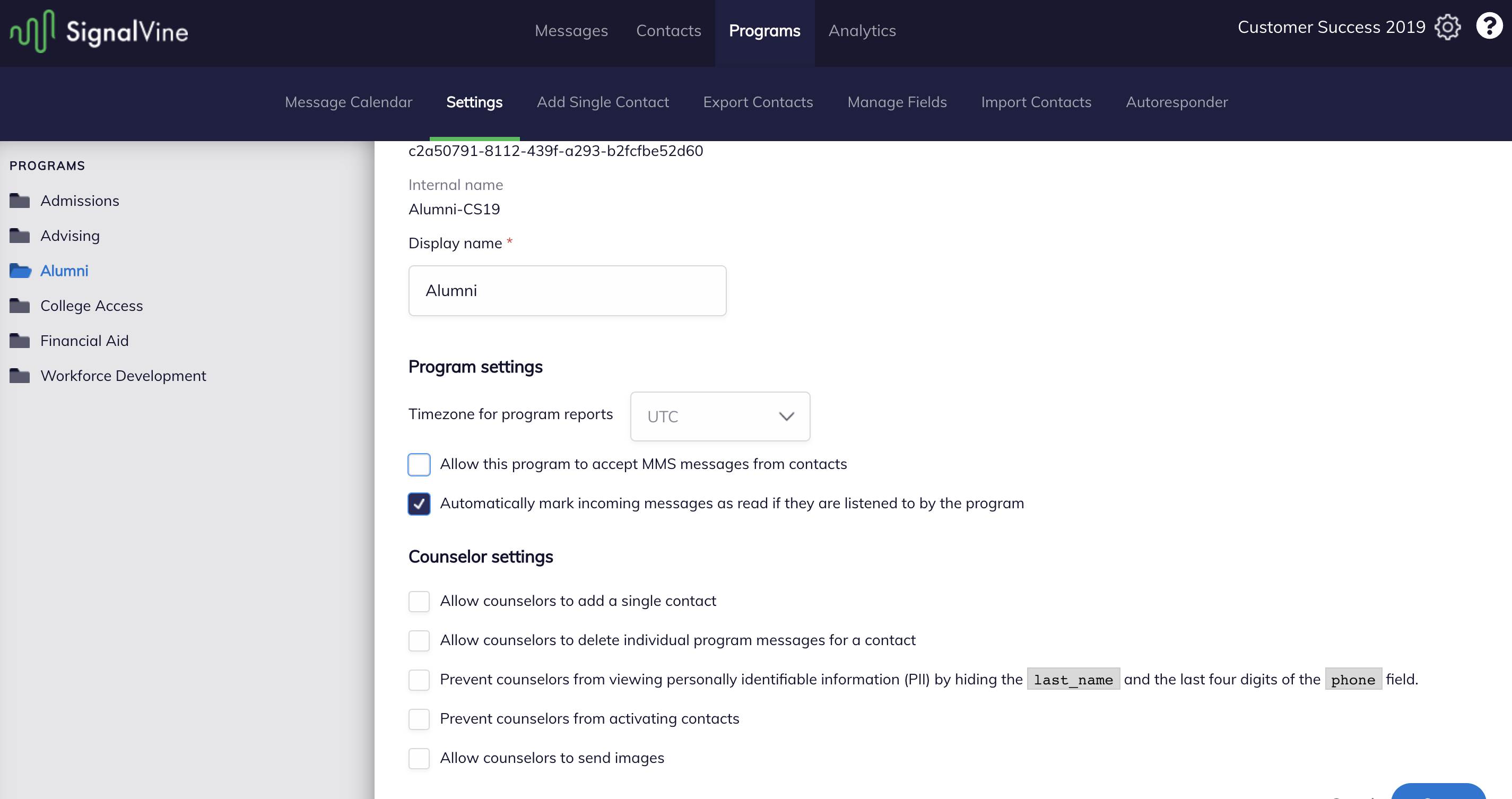Check prevent counselors from activating contacts

(x=419, y=719)
